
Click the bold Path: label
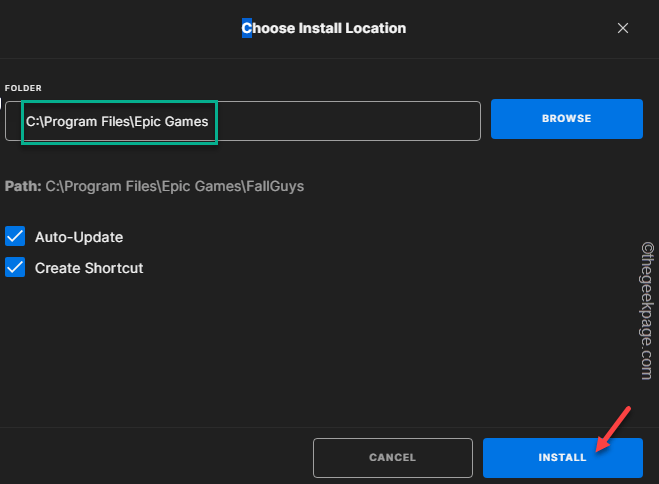[23, 186]
